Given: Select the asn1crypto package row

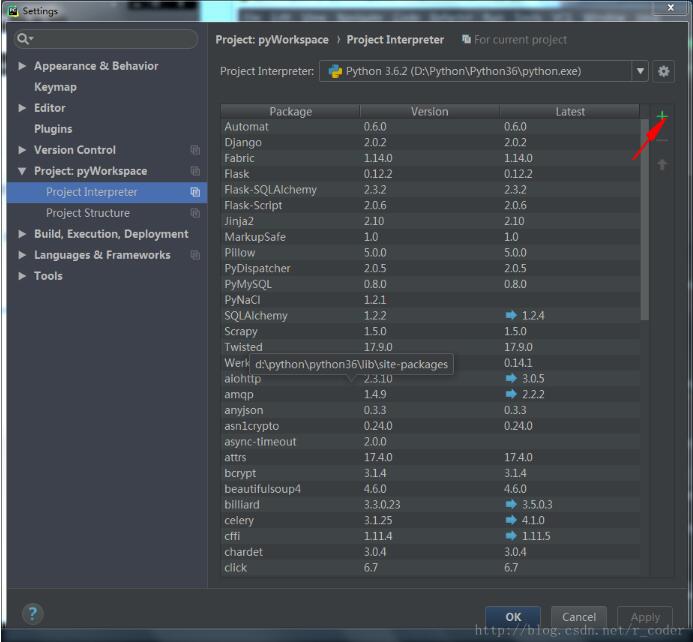Looking at the screenshot, I should (x=430, y=425).
